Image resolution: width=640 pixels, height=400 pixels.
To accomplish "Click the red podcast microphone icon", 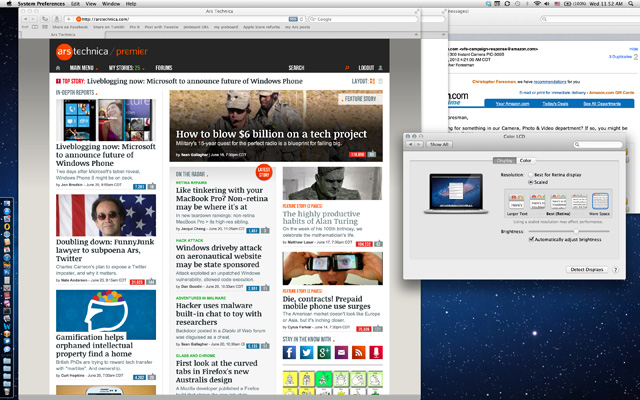I will [376, 352].
